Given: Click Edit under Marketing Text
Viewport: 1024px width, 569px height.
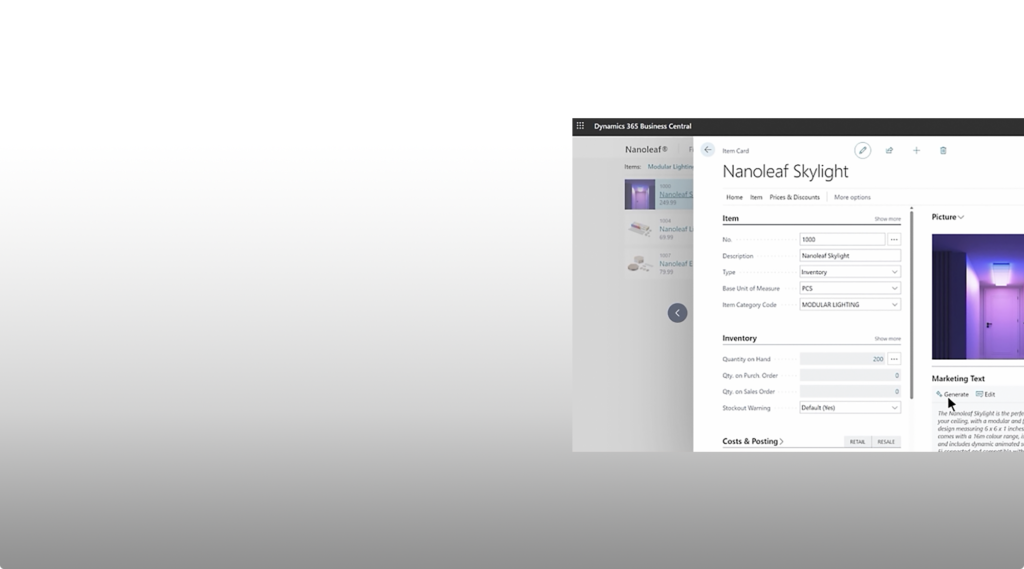Looking at the screenshot, I should coord(985,394).
